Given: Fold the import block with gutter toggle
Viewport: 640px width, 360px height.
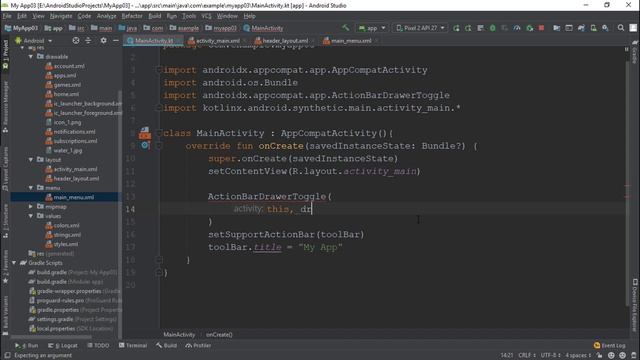Looking at the screenshot, I should pyautogui.click(x=159, y=70).
